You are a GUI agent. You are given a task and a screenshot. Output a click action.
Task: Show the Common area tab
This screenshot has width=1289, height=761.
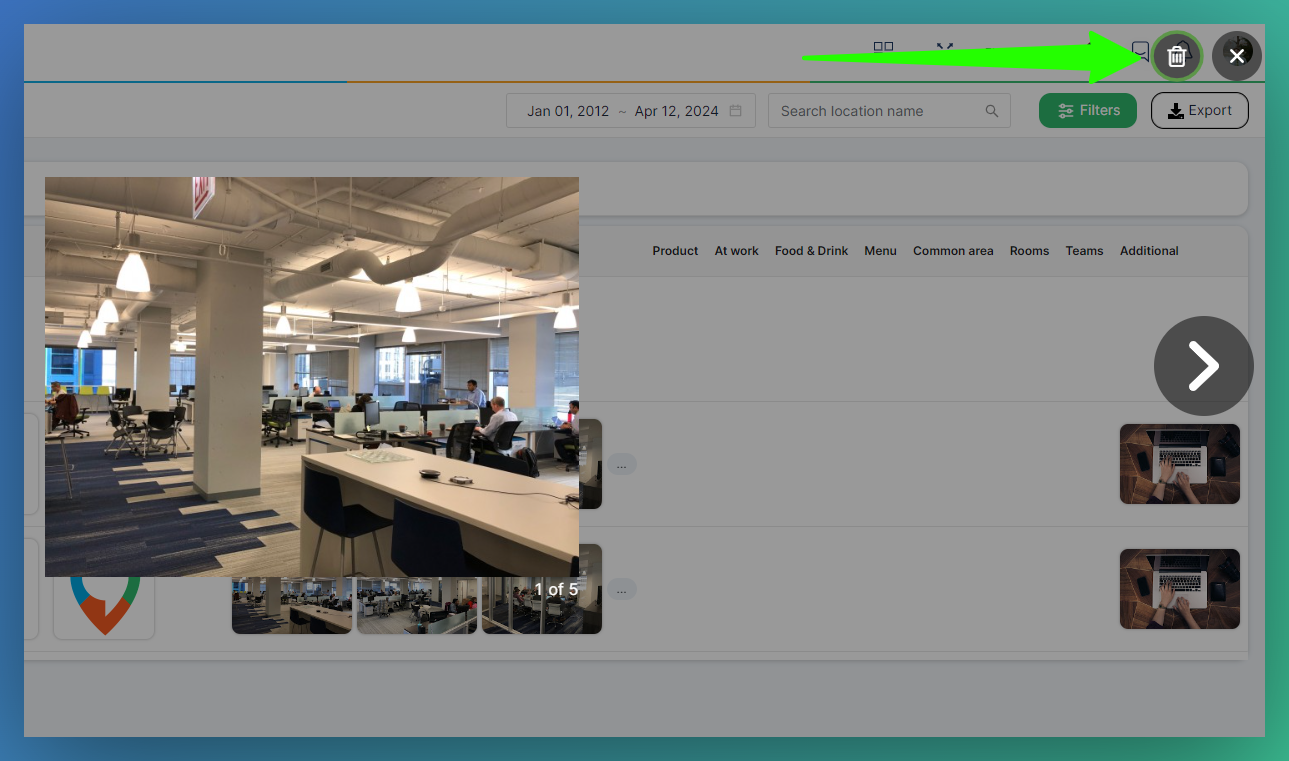(953, 251)
